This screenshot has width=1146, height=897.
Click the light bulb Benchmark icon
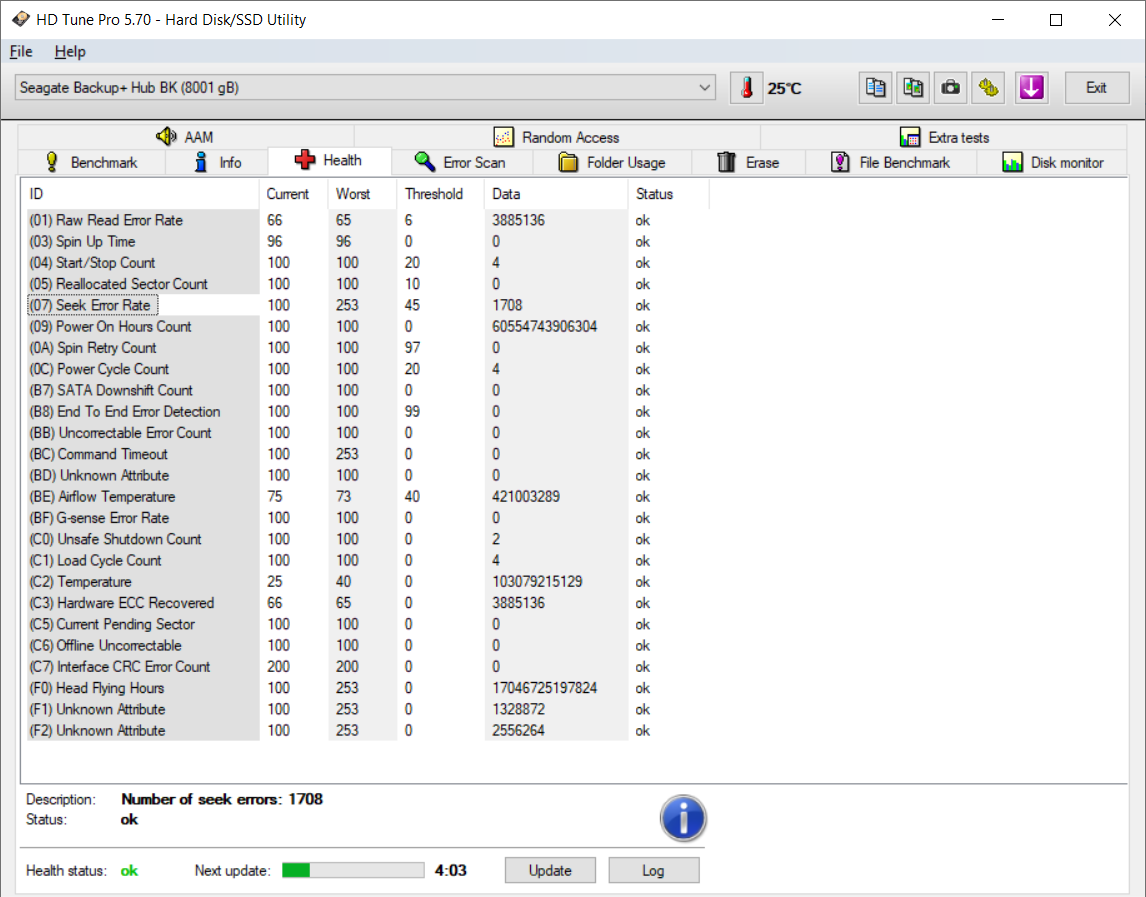point(52,162)
